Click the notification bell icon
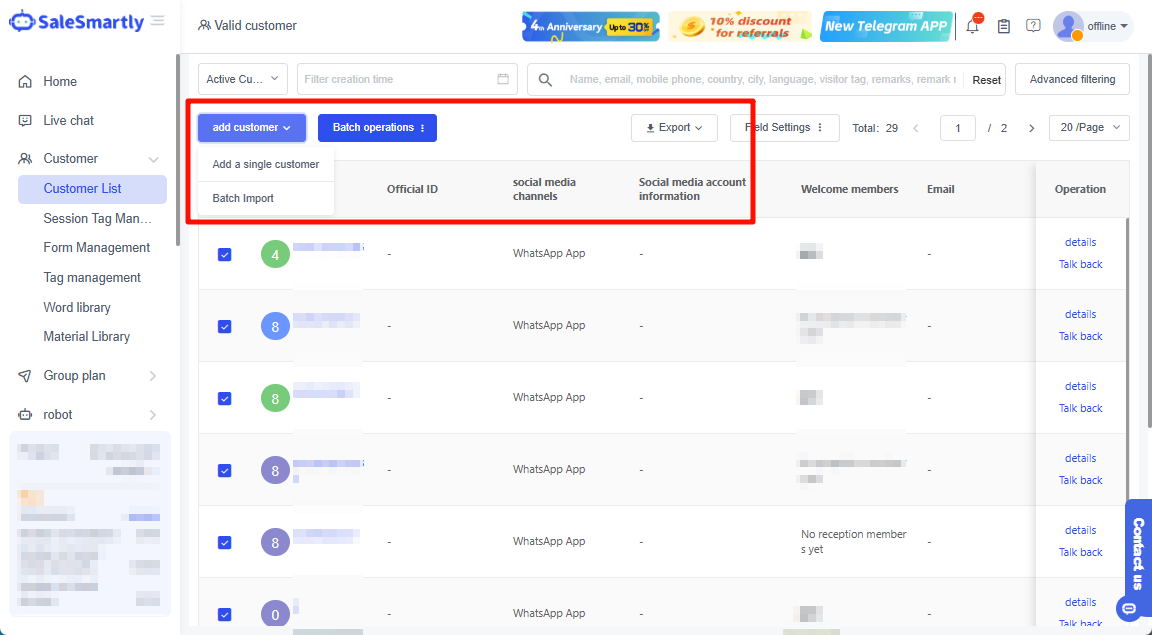 [972, 27]
